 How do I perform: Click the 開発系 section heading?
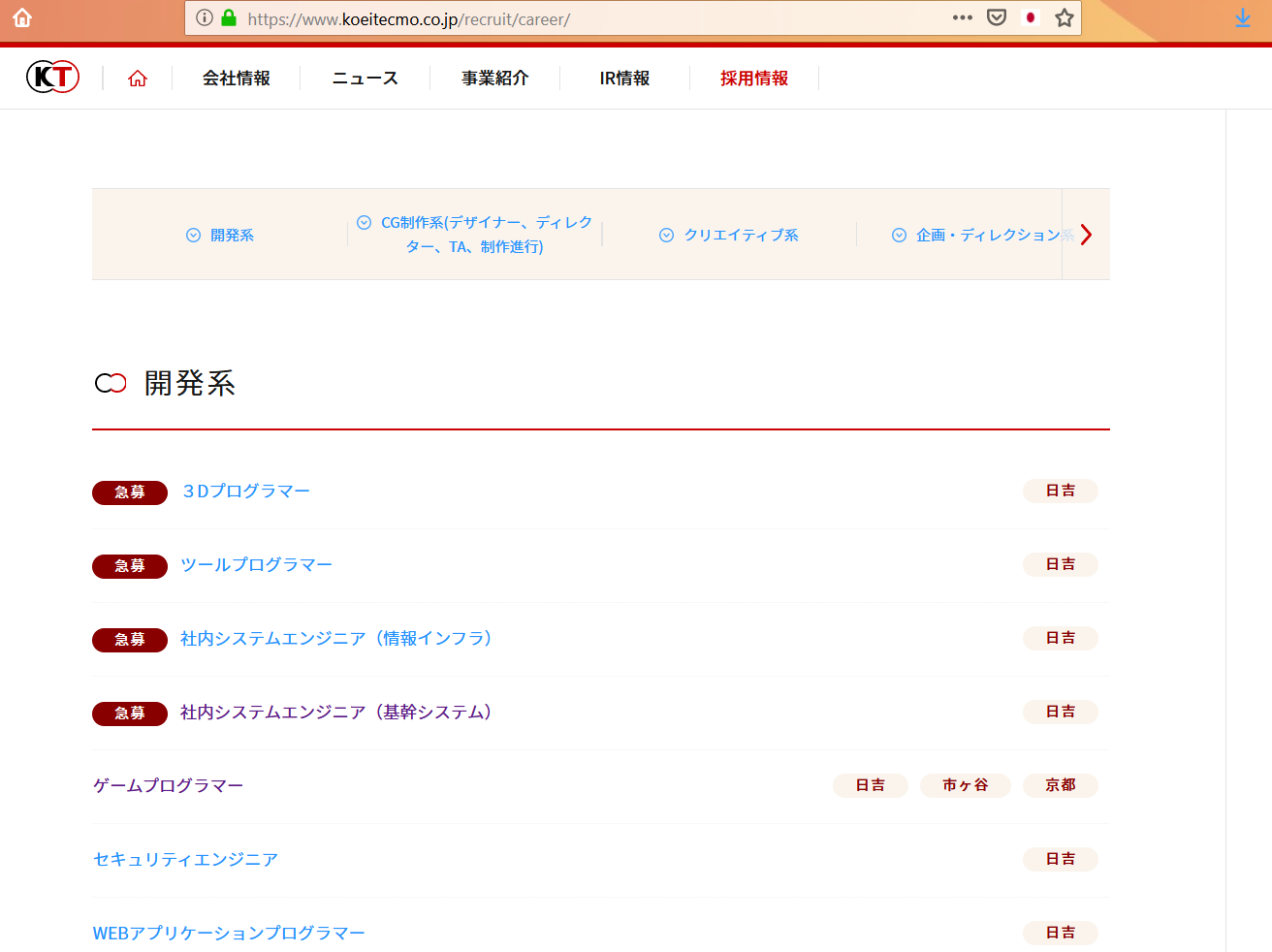coord(190,384)
